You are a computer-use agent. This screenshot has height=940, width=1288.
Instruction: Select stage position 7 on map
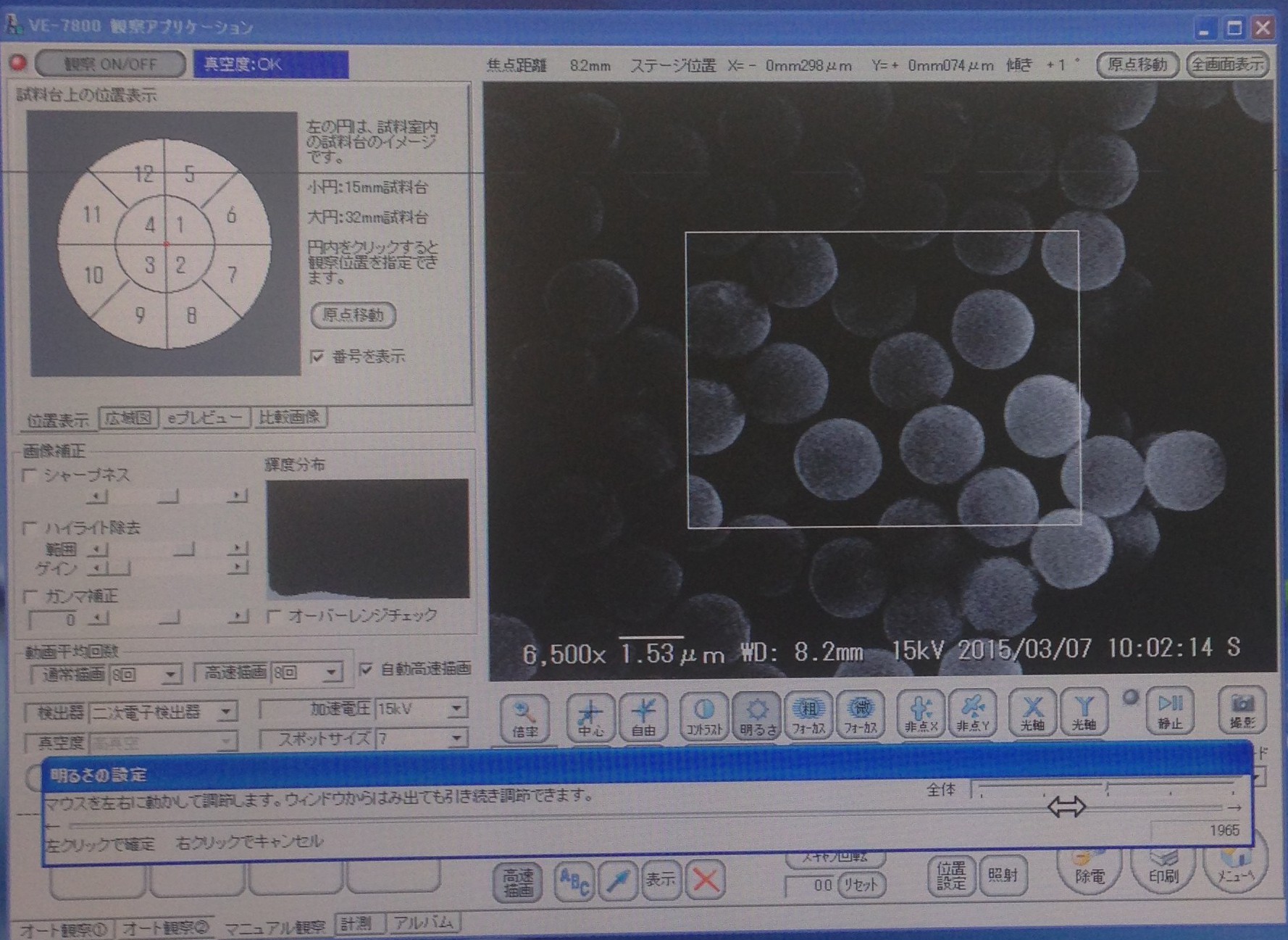coord(232,275)
